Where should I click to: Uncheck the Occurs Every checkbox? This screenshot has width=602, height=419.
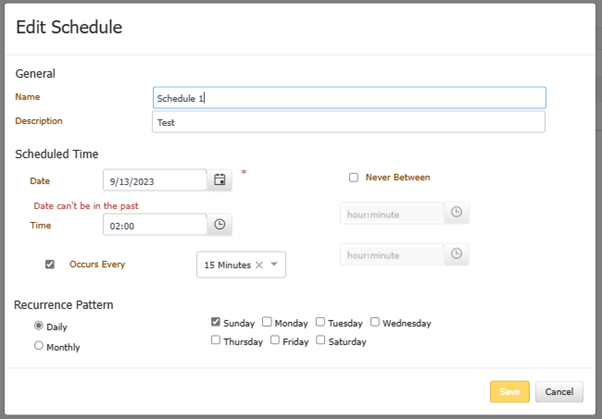tap(50, 264)
